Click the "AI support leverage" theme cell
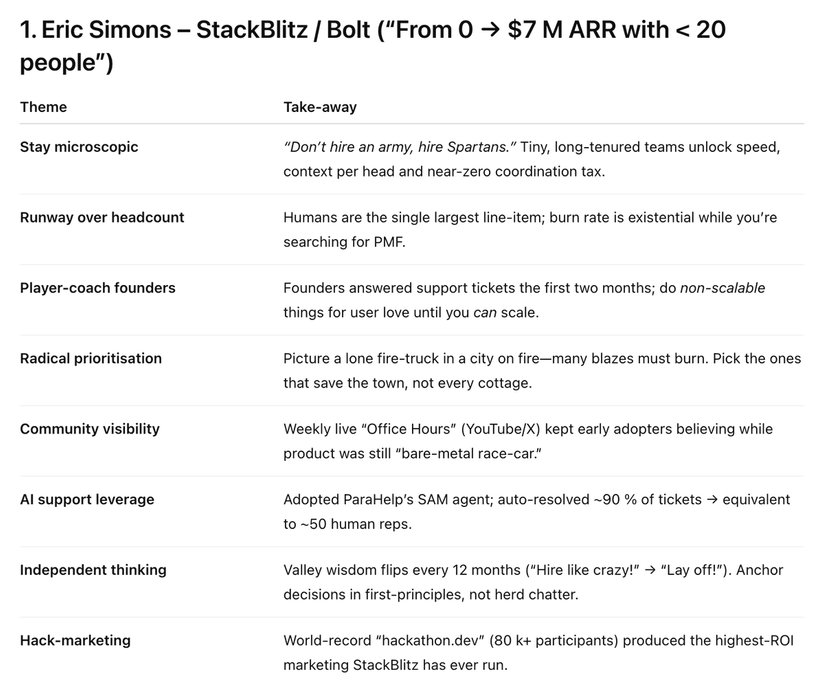Image resolution: width=824 pixels, height=700 pixels. [87, 499]
